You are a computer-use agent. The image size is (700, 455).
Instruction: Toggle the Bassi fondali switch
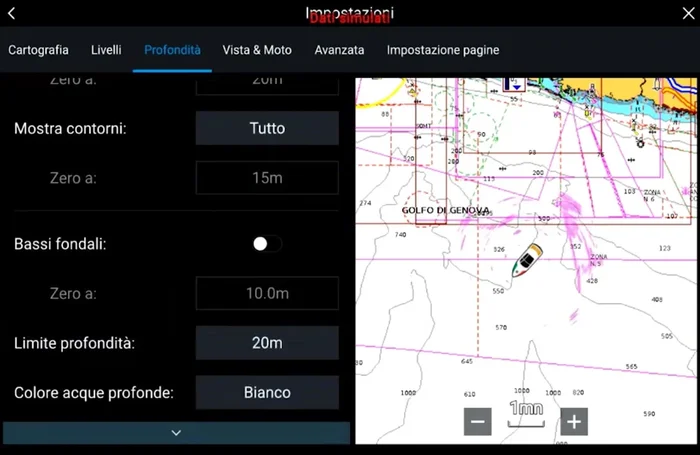click(x=267, y=244)
